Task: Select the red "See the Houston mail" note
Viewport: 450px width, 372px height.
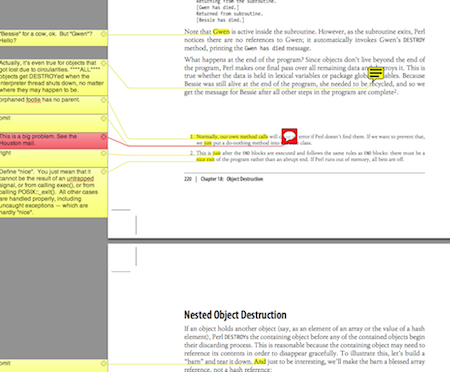Action: (53, 140)
